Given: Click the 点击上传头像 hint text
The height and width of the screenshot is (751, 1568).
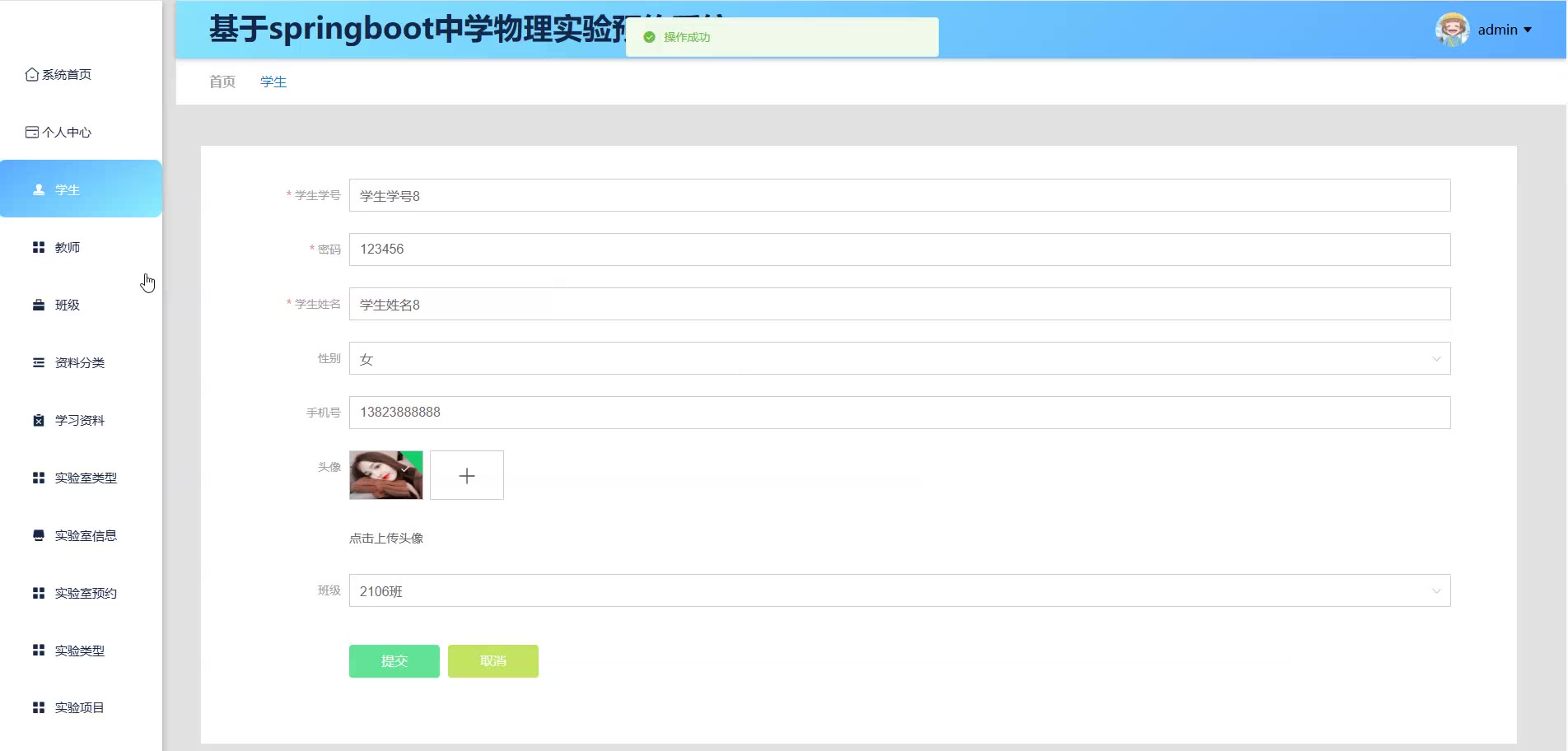Looking at the screenshot, I should (x=386, y=539).
